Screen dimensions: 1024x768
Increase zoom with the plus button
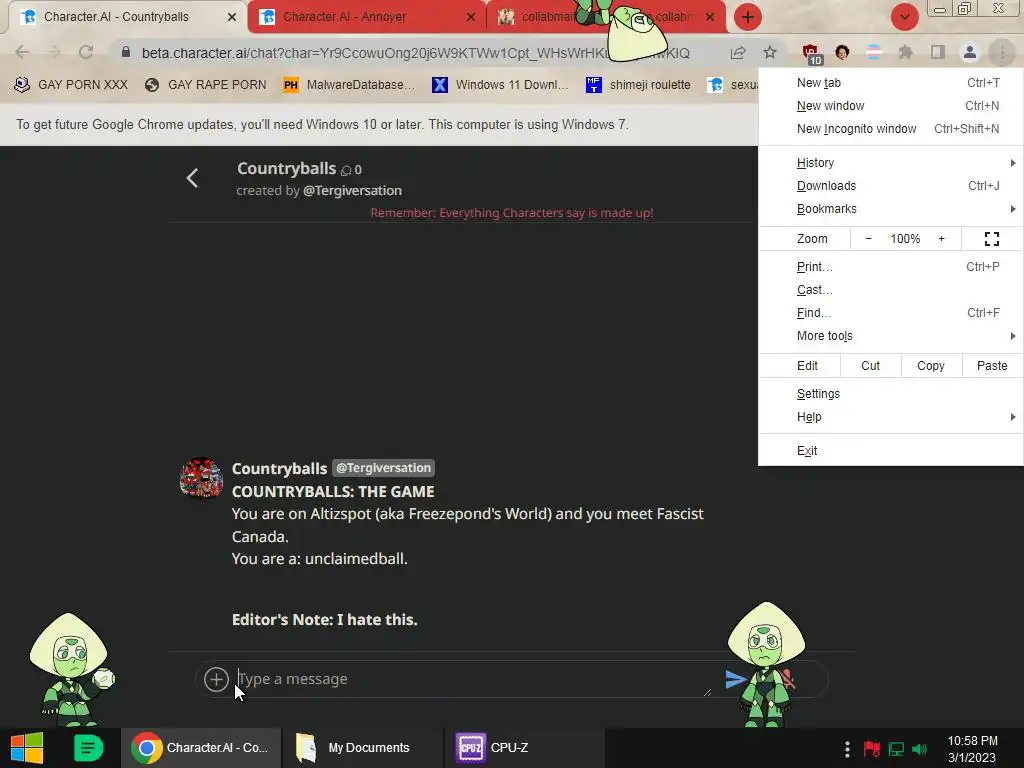[x=942, y=239]
